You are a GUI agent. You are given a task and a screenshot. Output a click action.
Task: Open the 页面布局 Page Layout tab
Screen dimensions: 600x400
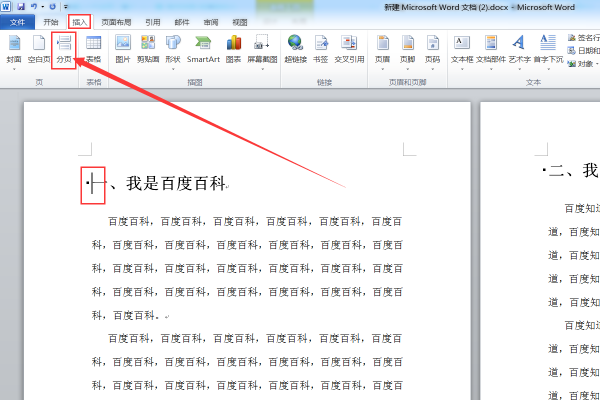tap(115, 21)
